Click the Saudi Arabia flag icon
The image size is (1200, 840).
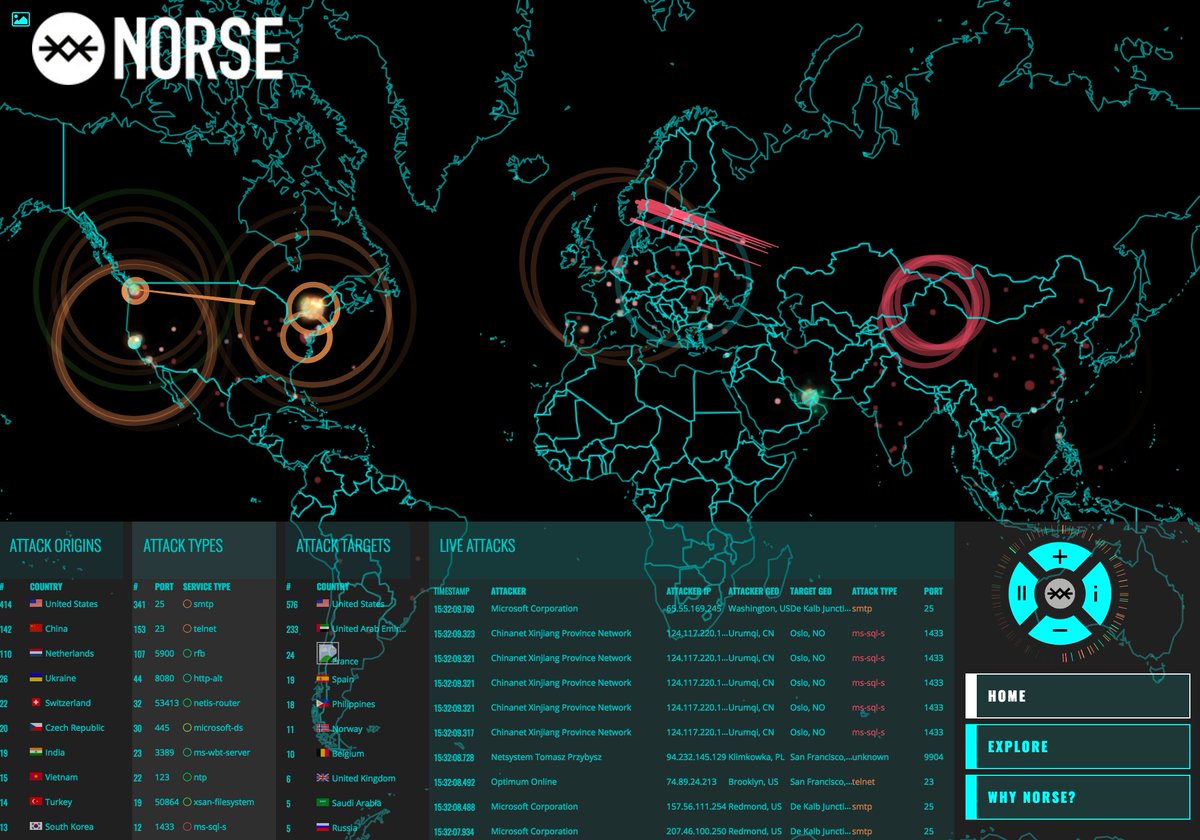[323, 803]
